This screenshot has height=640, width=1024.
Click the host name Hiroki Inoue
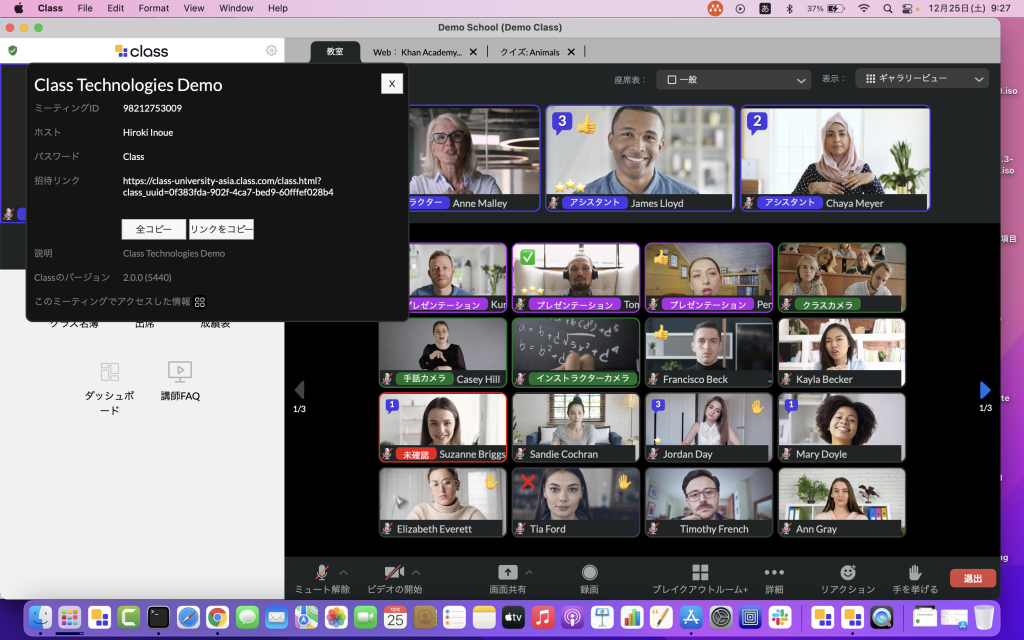point(148,133)
